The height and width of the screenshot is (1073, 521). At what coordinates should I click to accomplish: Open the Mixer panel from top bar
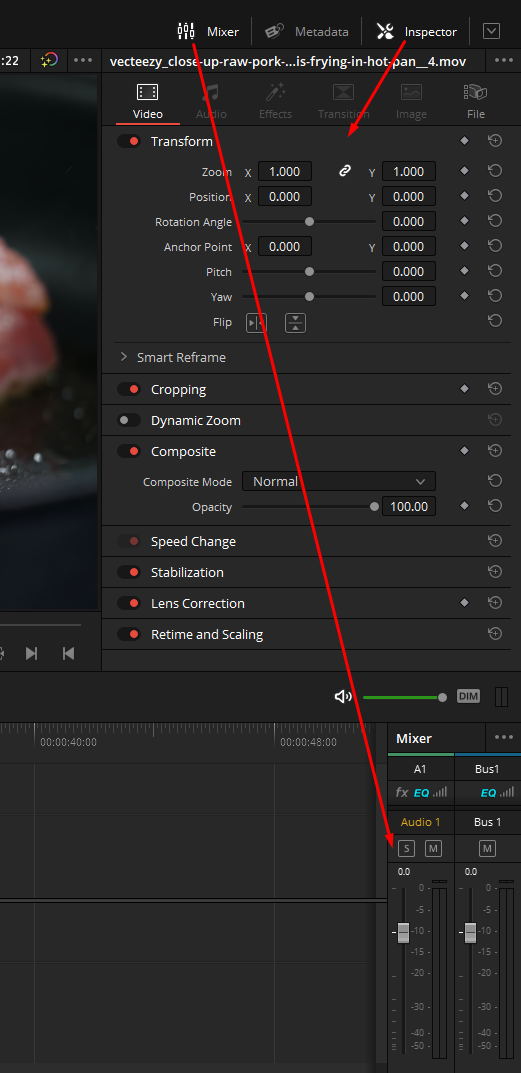point(208,31)
